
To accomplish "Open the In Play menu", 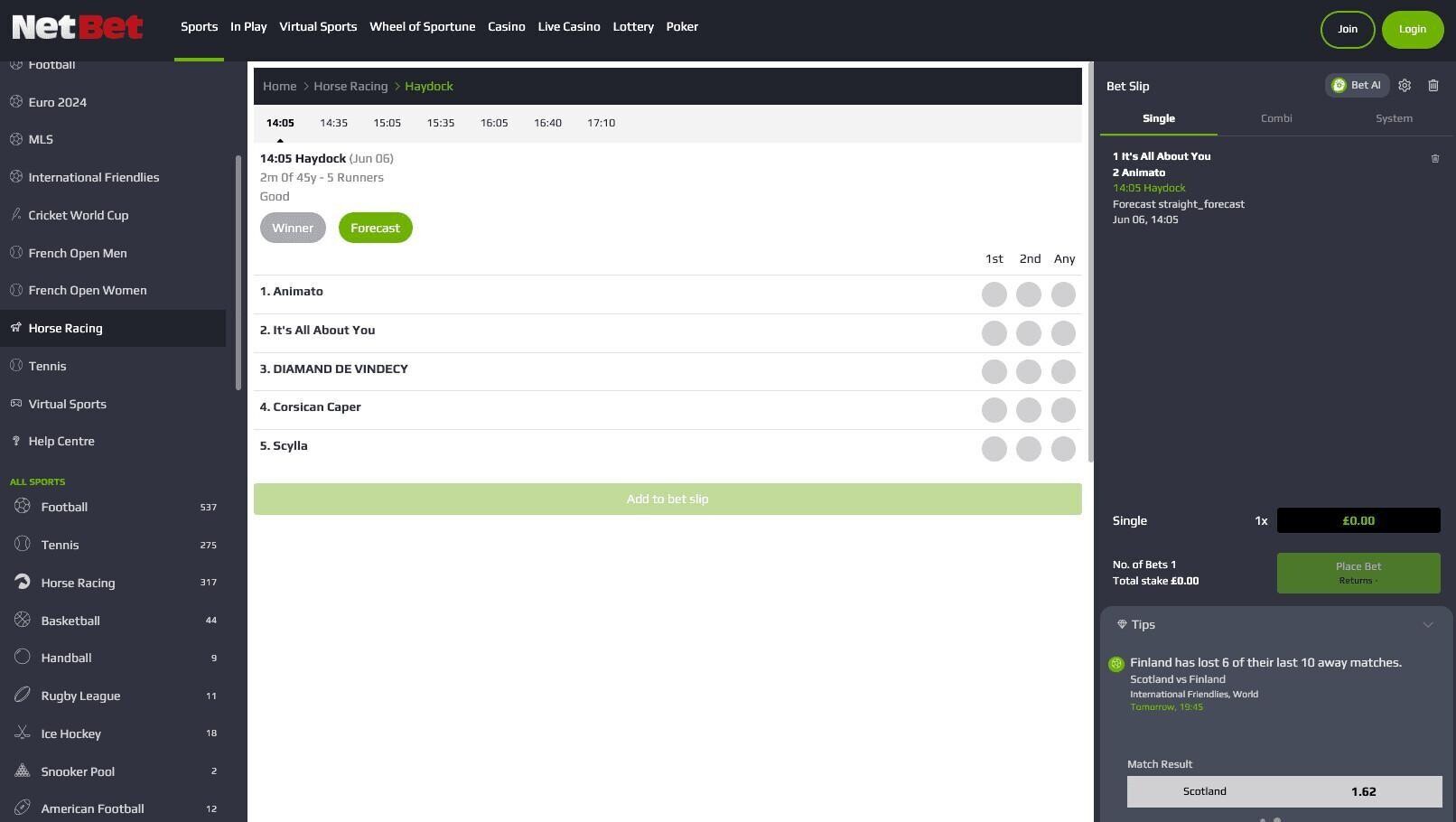I will [x=248, y=27].
